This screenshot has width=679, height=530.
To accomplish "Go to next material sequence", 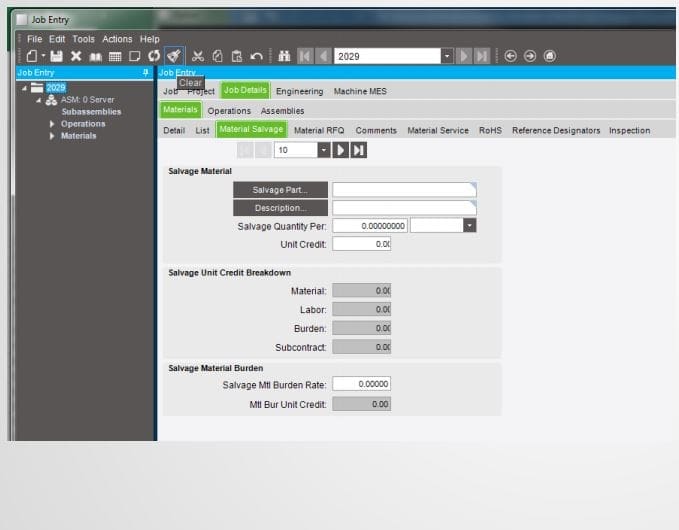I will click(x=340, y=150).
